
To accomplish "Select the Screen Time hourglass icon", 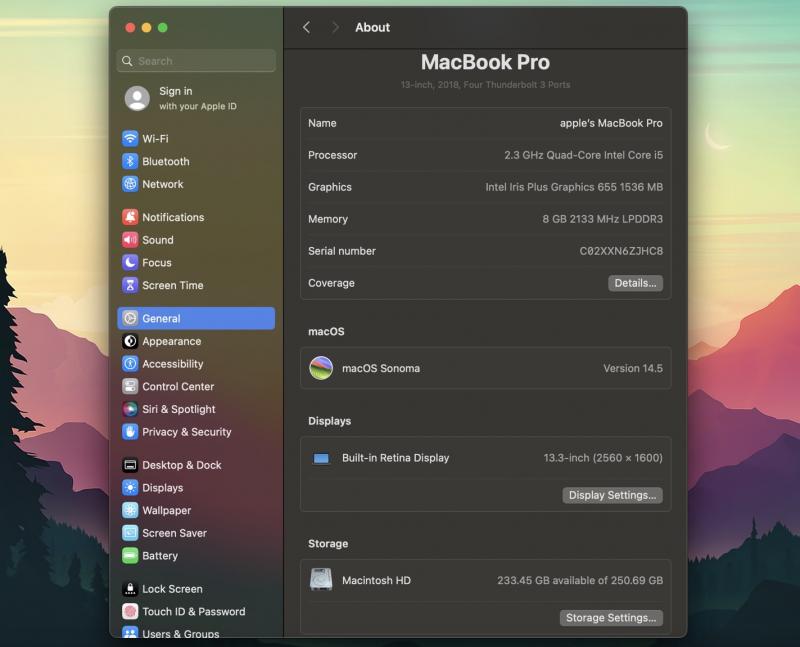I will point(130,285).
